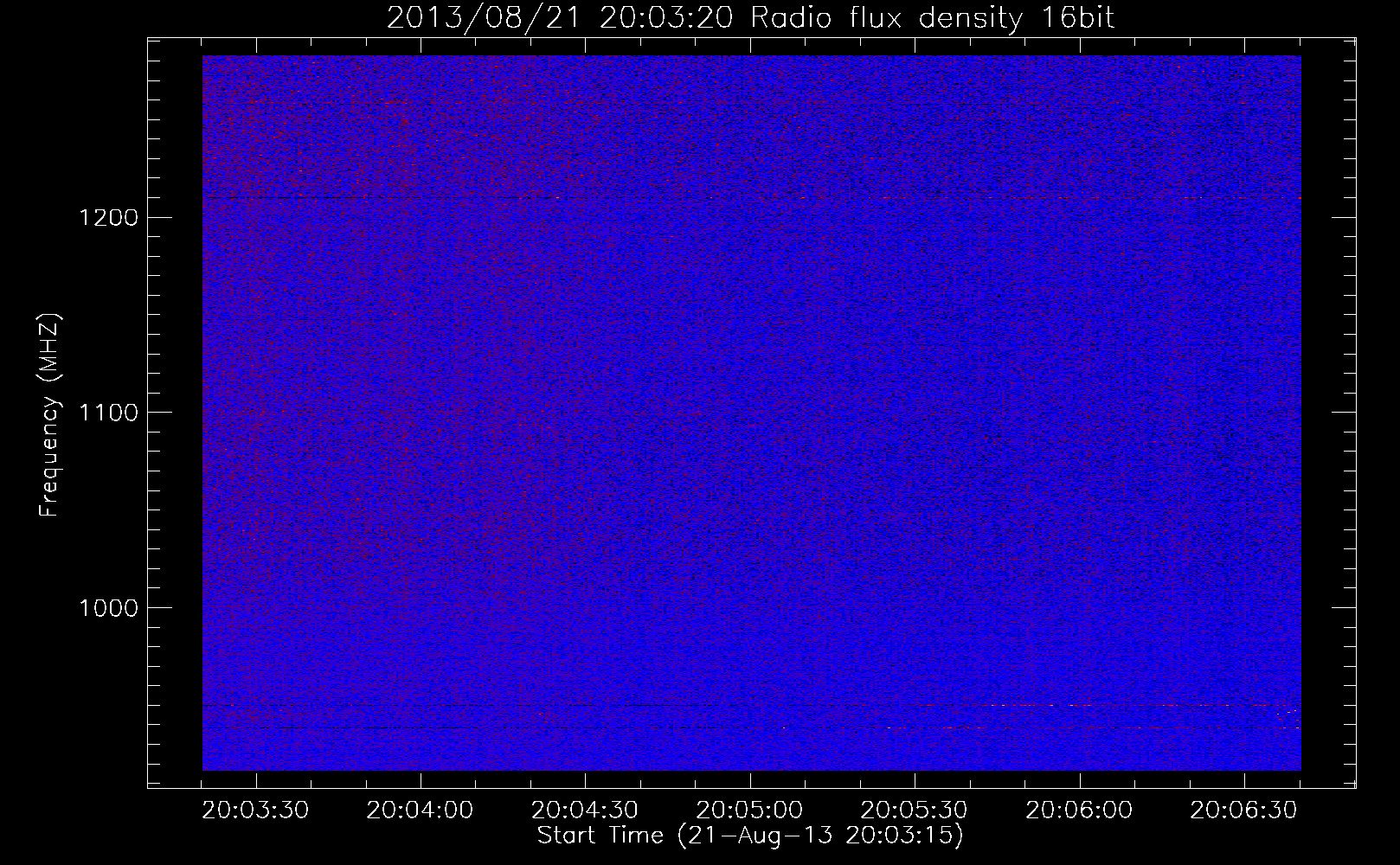Click the 20:06:00 time tick label

tap(1079, 810)
